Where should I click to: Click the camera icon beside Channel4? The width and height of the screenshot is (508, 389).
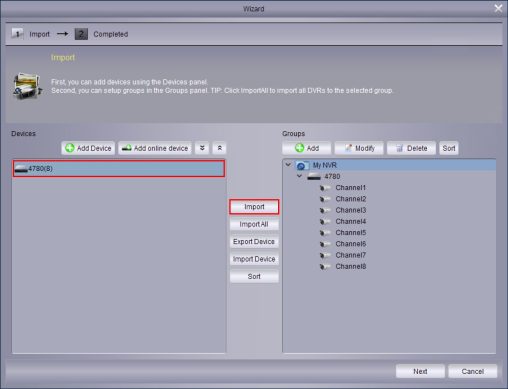click(x=325, y=222)
